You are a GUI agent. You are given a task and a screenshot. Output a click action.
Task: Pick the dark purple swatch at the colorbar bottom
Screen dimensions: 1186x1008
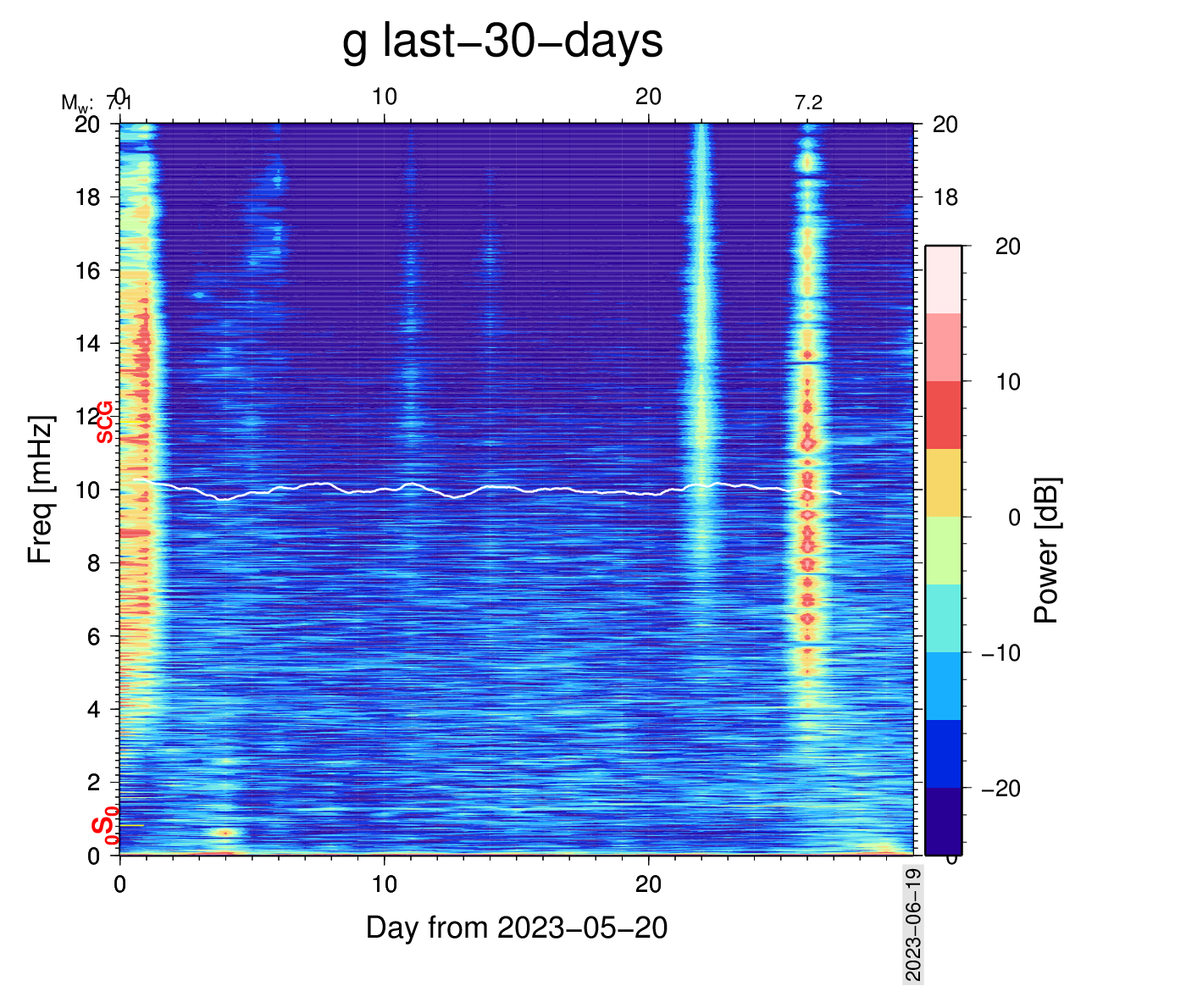pos(943,820)
